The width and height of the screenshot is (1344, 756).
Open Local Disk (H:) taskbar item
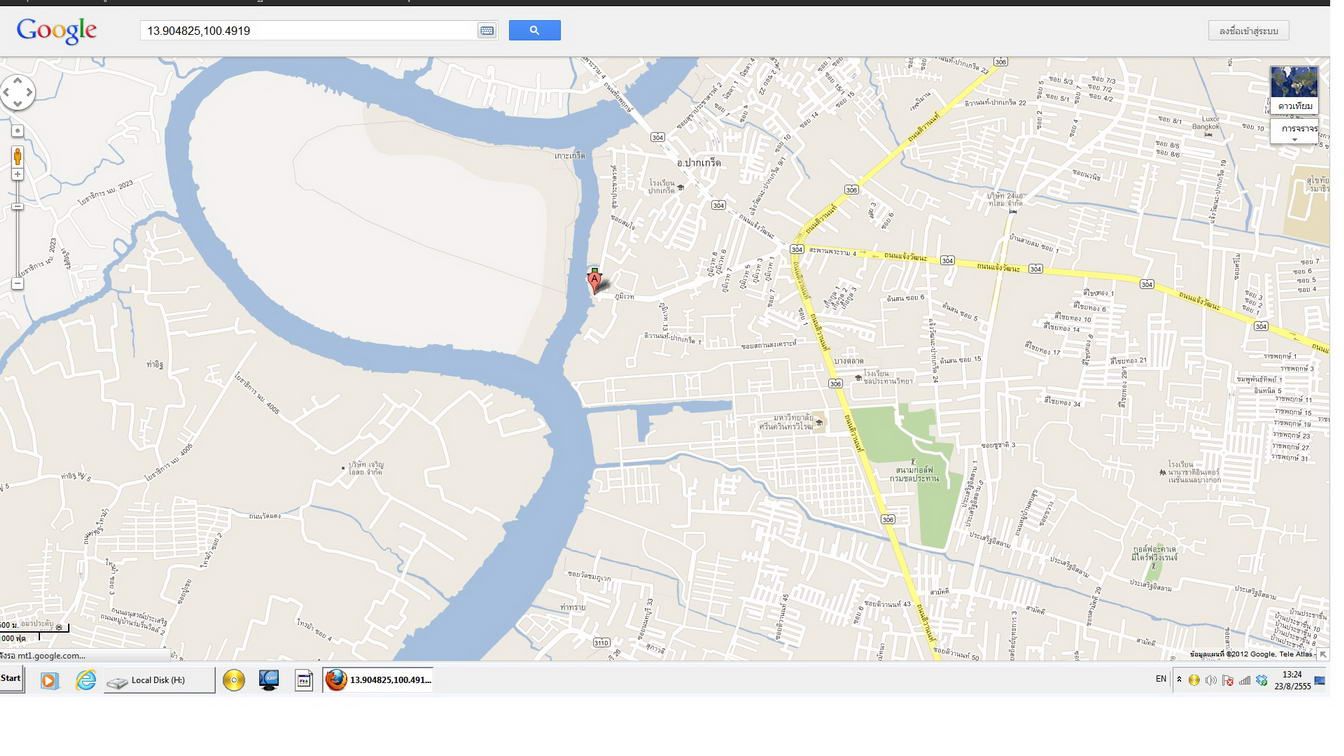158,680
